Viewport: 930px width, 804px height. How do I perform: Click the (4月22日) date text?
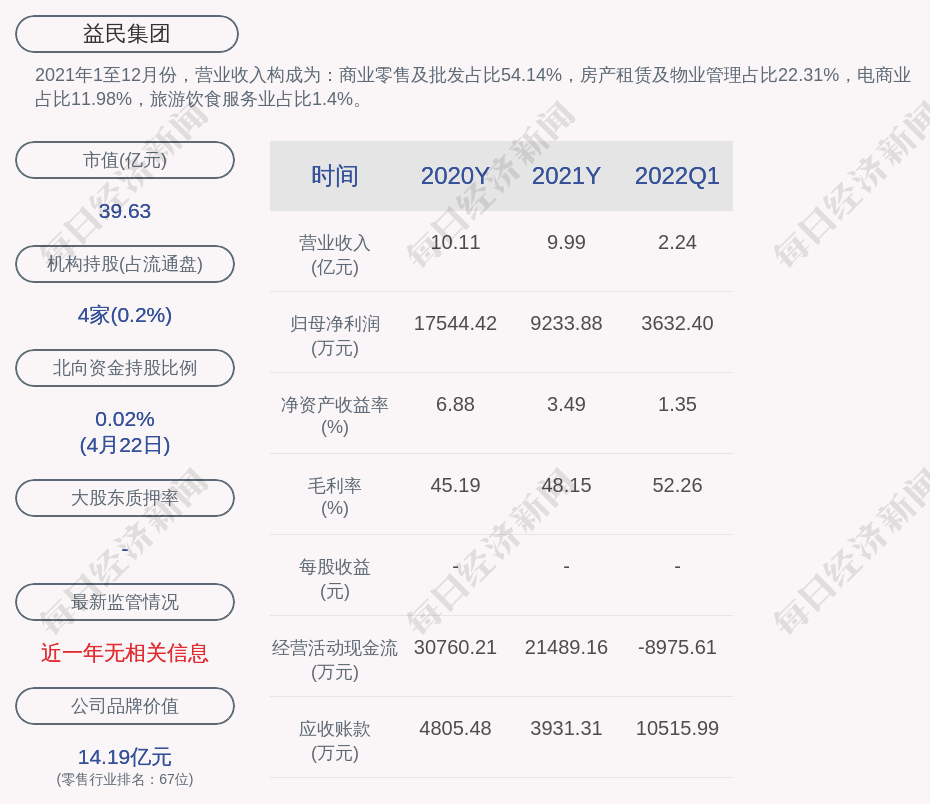point(125,445)
